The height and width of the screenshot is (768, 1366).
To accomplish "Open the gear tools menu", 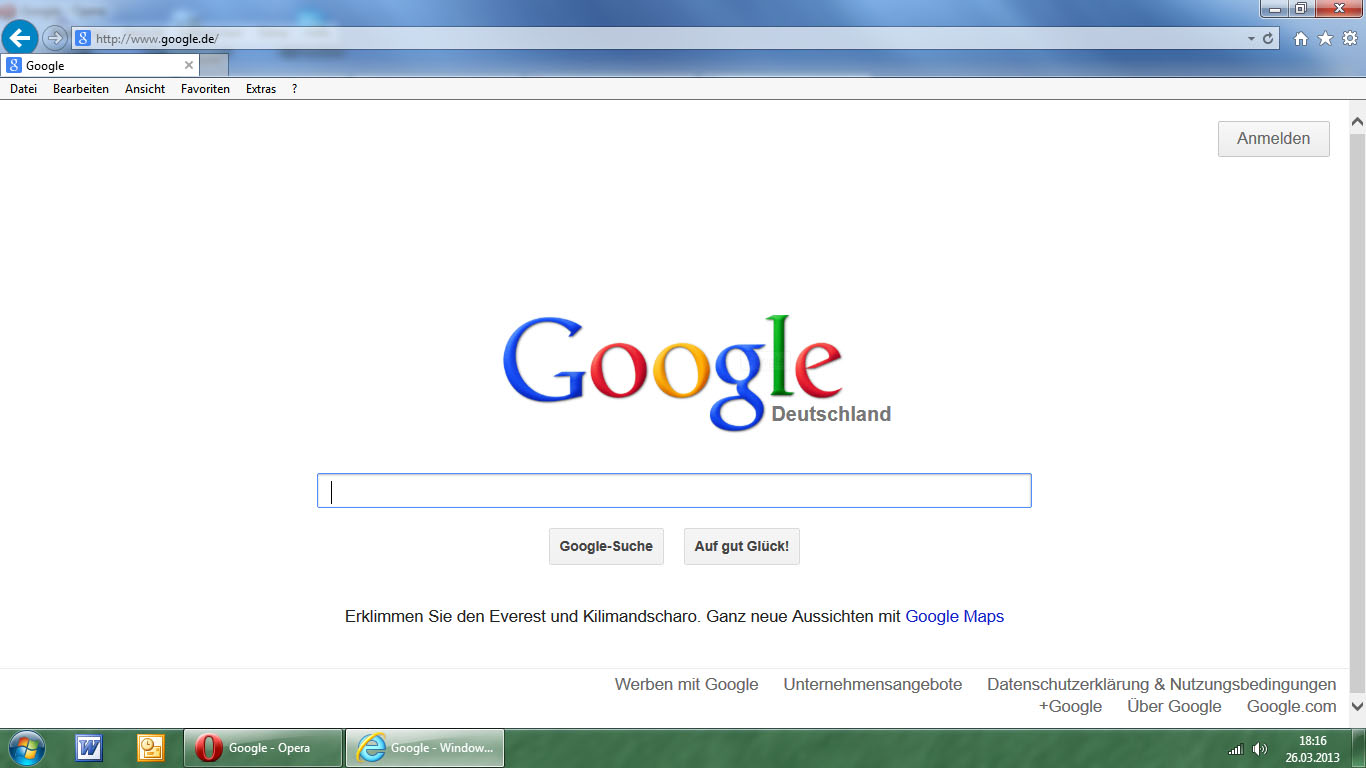I will tap(1349, 39).
